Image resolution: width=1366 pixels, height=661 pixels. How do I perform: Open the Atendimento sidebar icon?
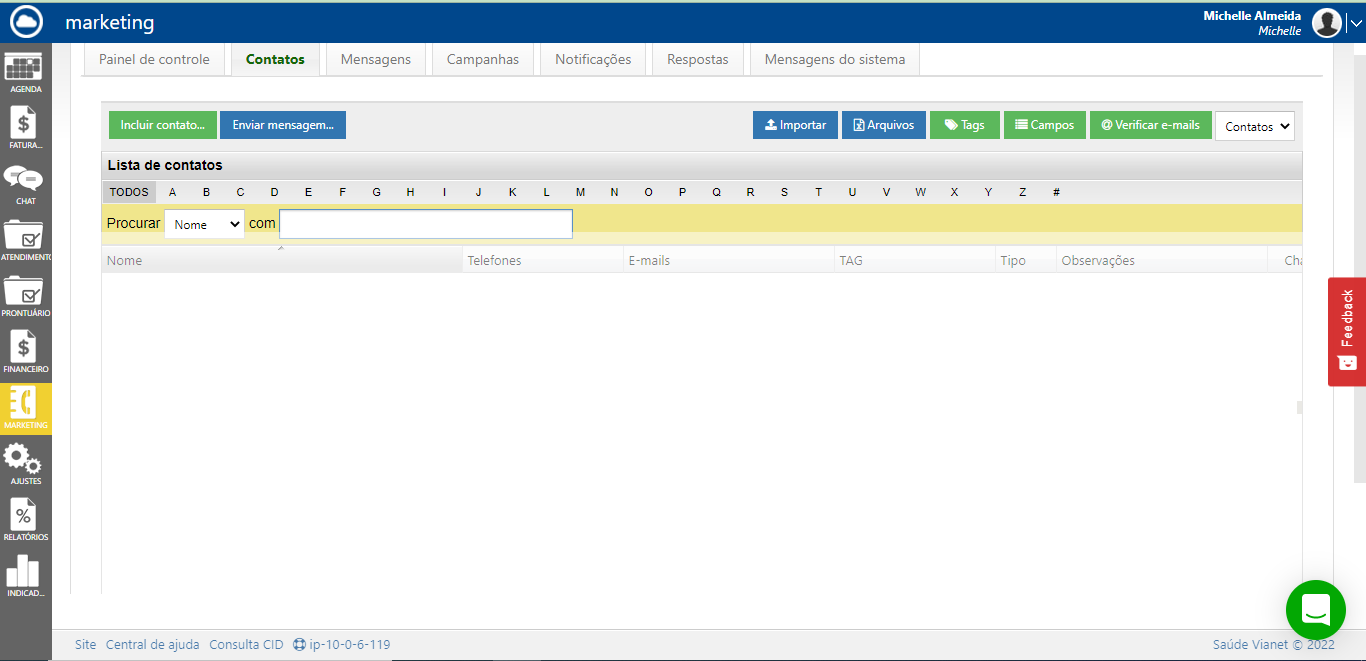coord(25,240)
